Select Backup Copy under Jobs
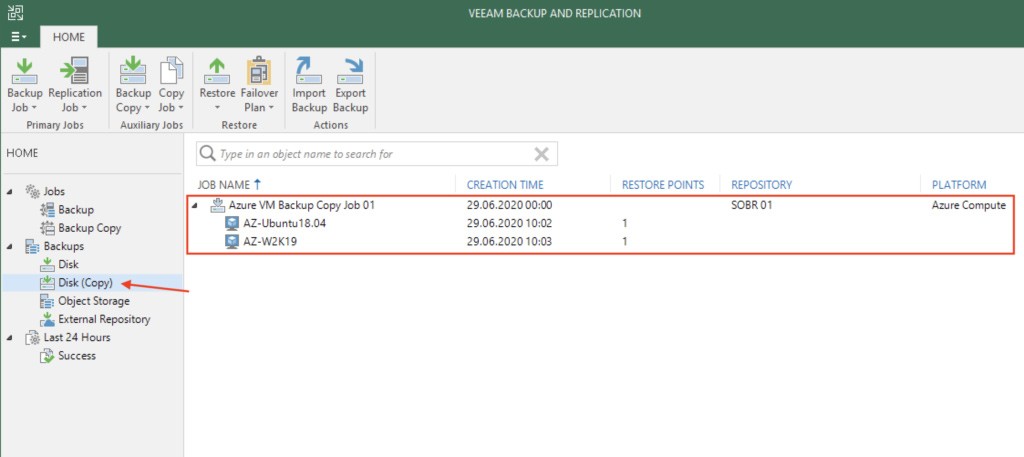 click(x=89, y=228)
